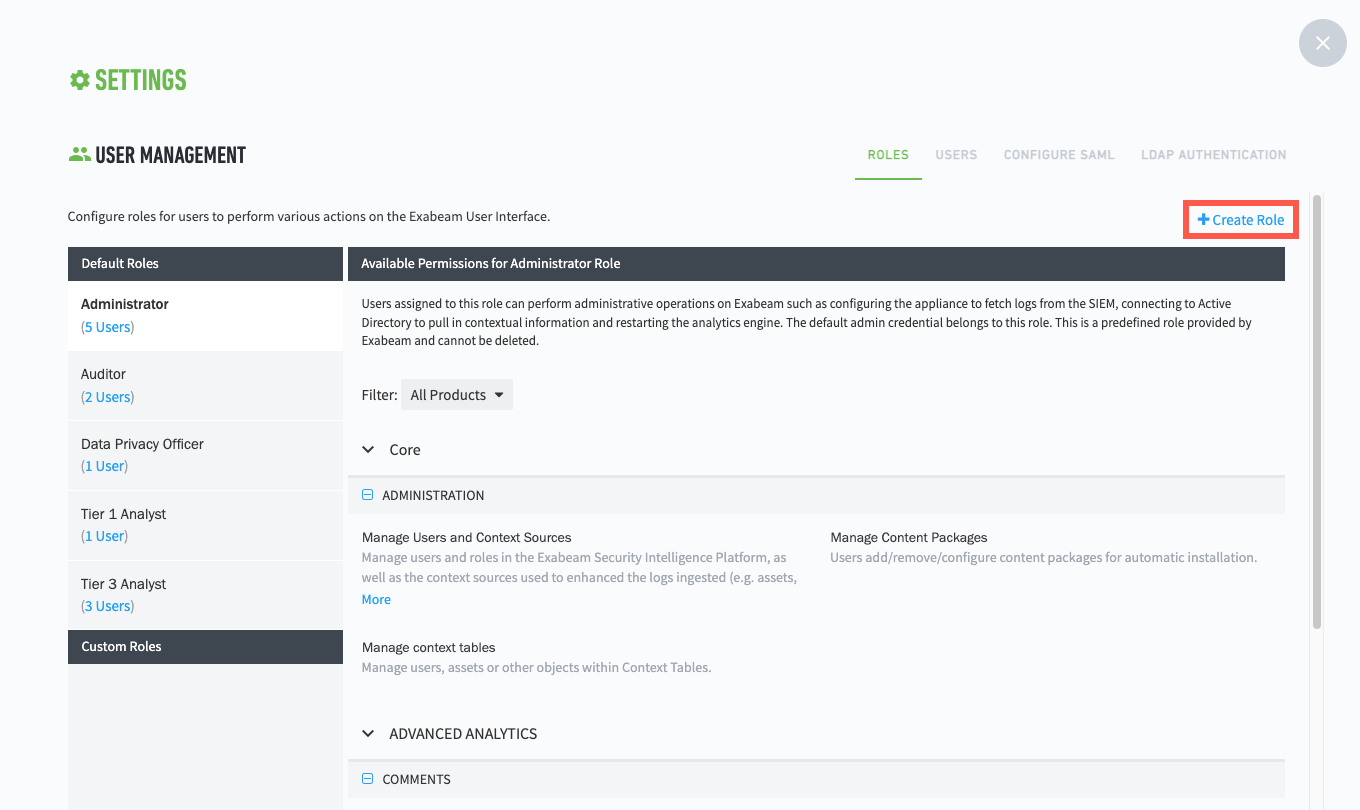This screenshot has width=1360, height=810.
Task: Select the Tier 1 Analyst role
Action: pyautogui.click(x=205, y=525)
